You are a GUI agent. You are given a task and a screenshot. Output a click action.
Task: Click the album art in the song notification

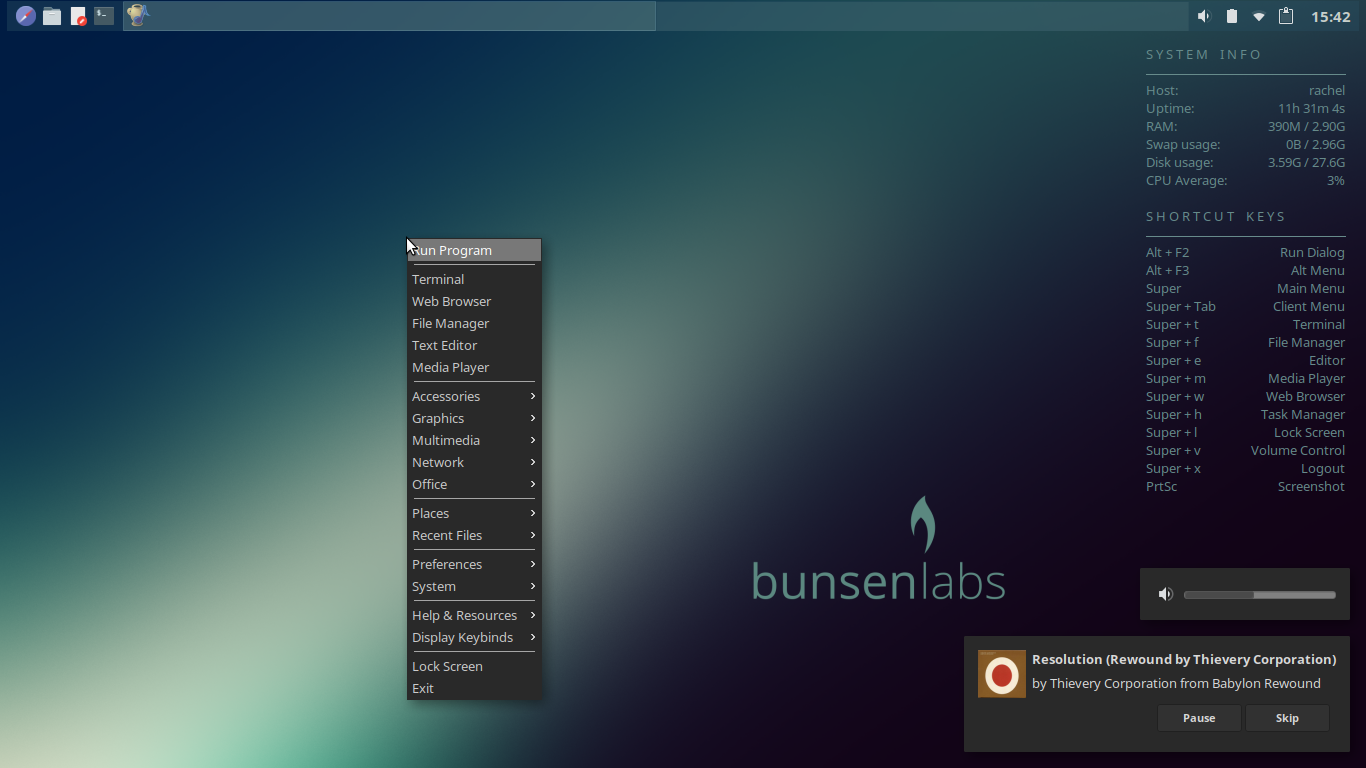[x=1001, y=674]
